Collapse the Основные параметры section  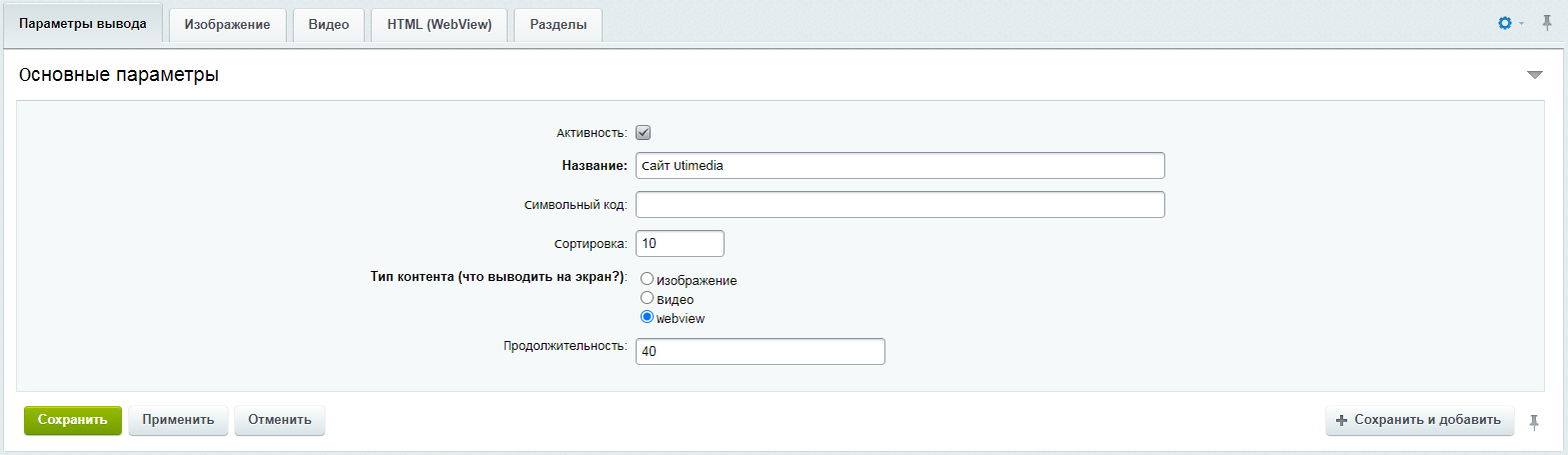1535,75
